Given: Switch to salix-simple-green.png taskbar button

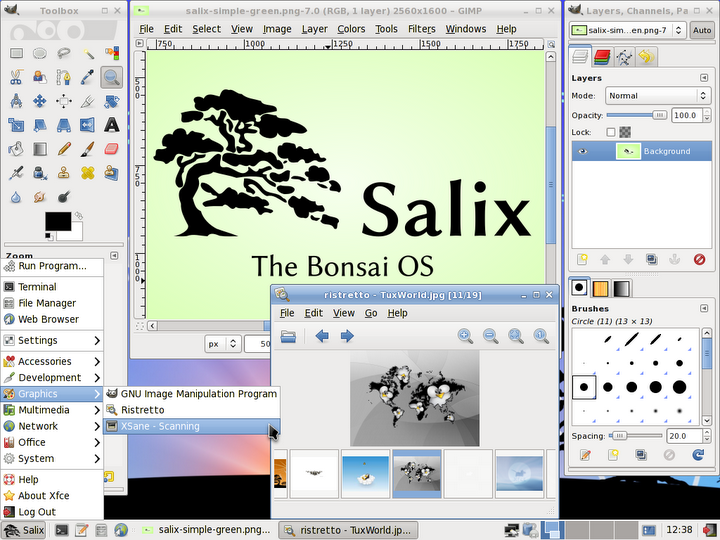Looking at the screenshot, I should point(206,530).
